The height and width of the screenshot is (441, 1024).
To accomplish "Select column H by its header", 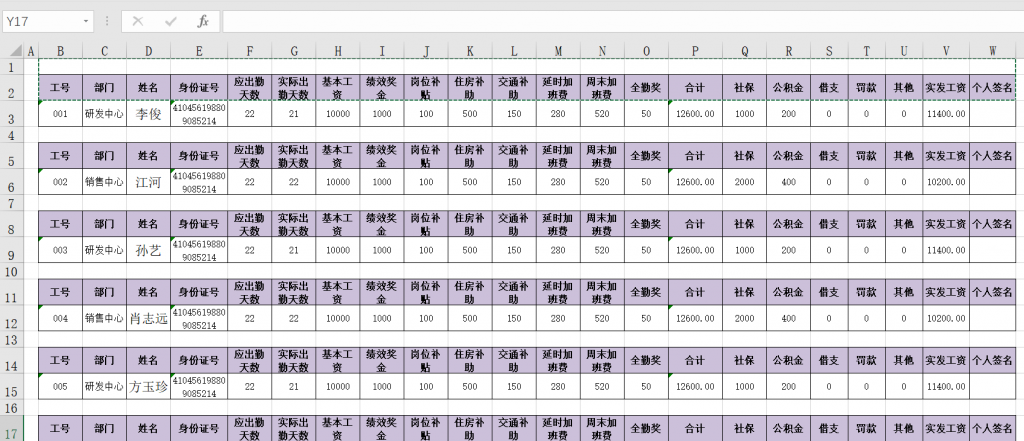I will point(338,50).
